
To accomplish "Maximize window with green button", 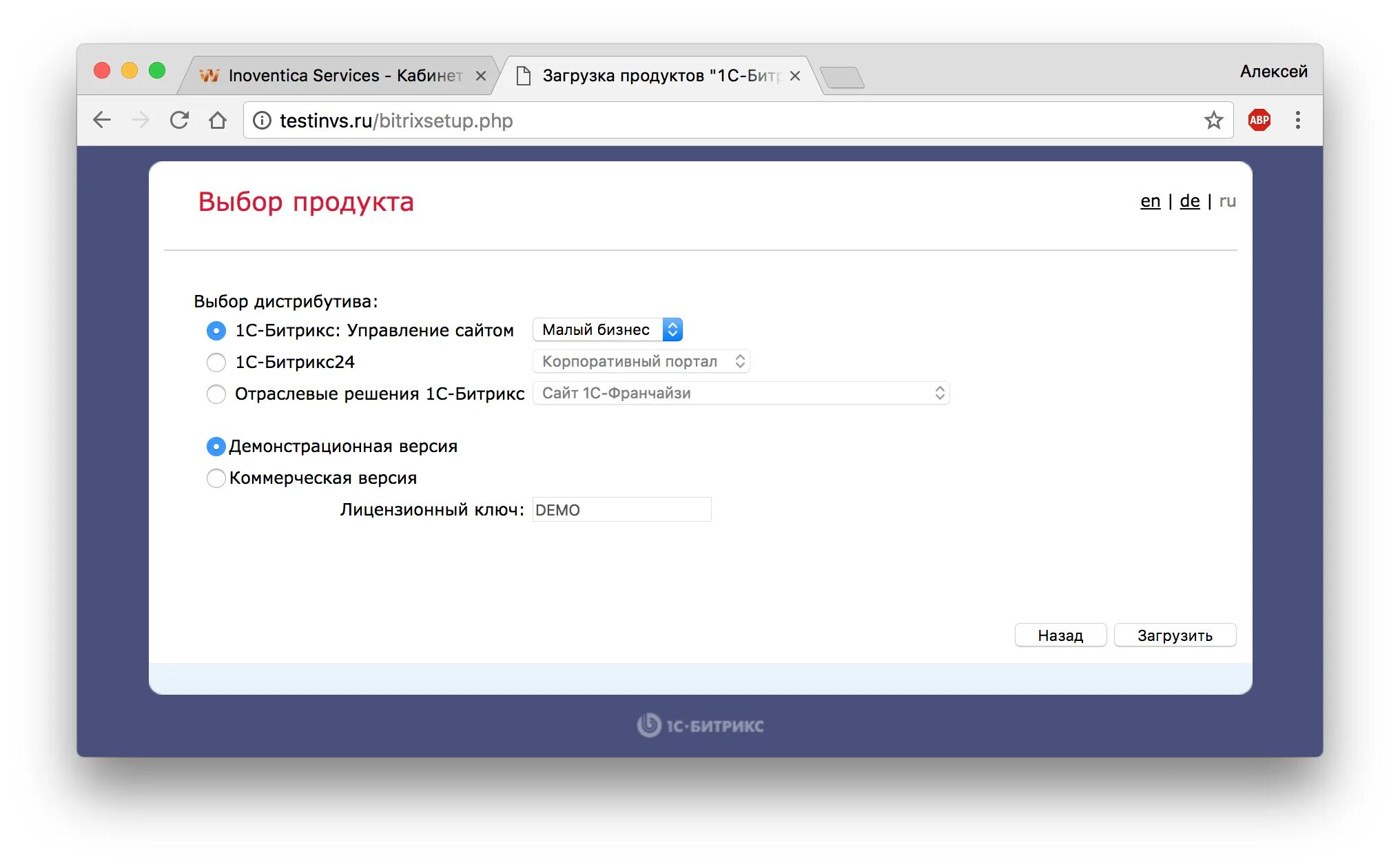I will pyautogui.click(x=157, y=70).
